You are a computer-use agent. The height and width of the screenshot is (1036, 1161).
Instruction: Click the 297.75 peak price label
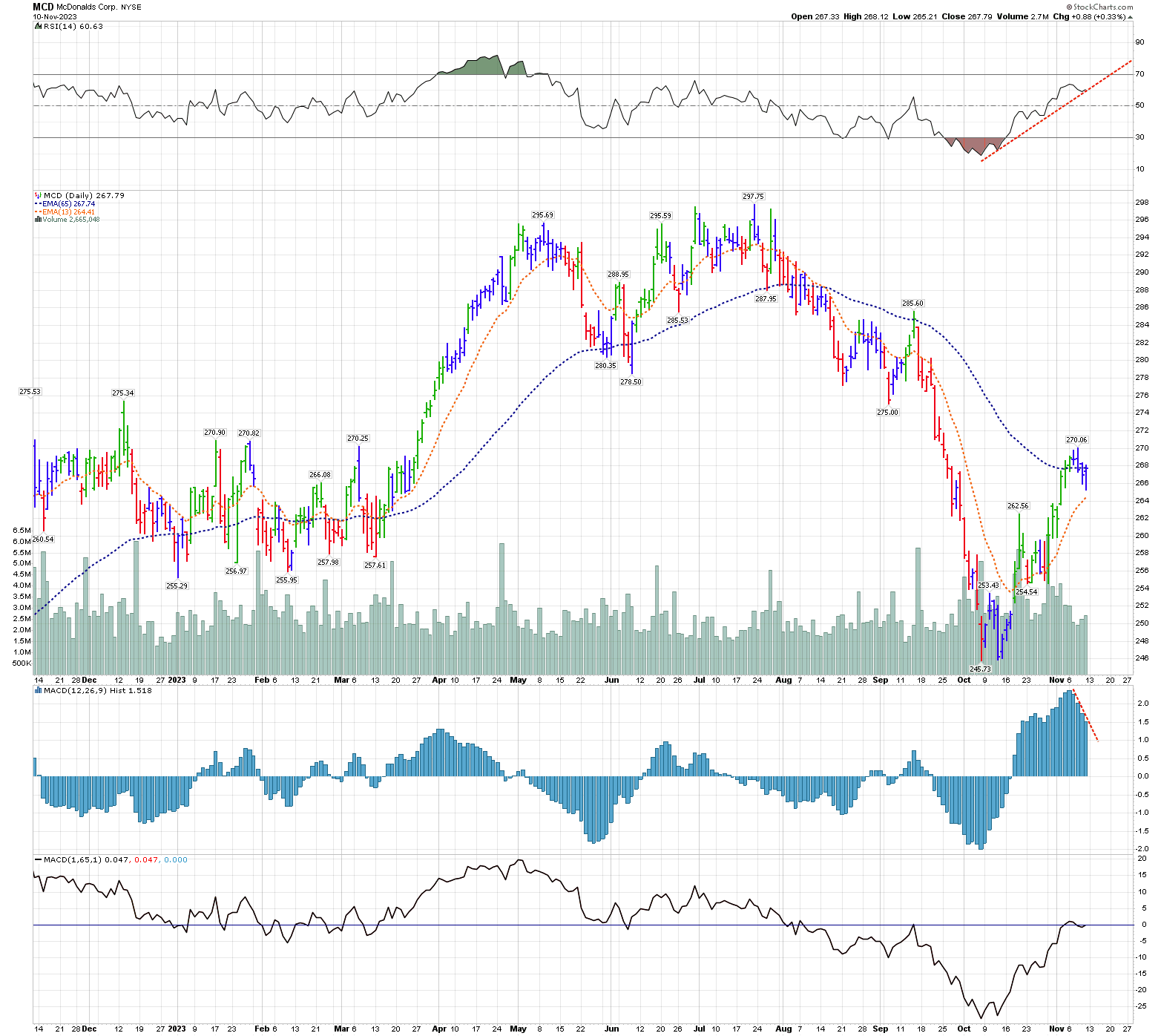pyautogui.click(x=753, y=197)
